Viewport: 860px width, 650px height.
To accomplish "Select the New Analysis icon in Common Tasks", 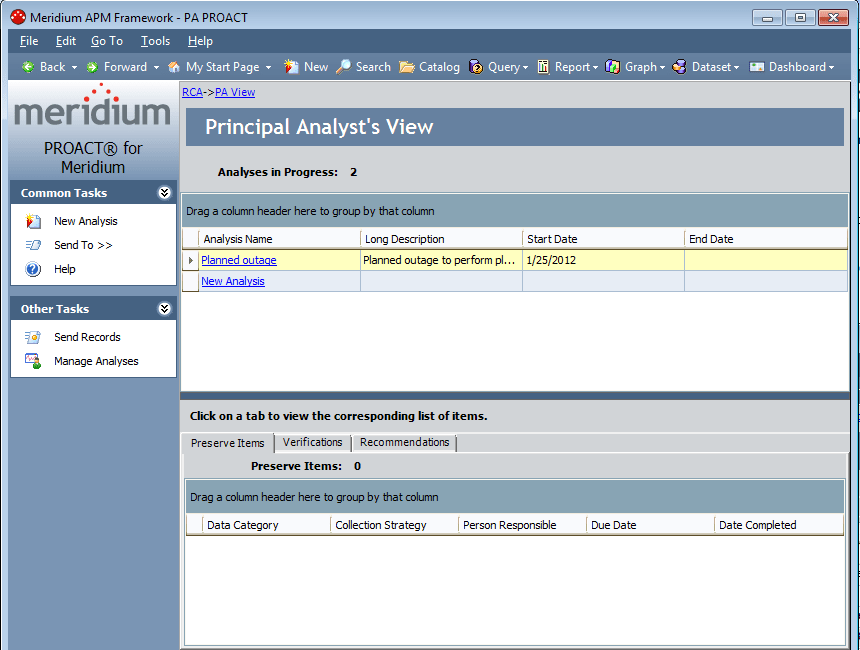I will pos(32,220).
